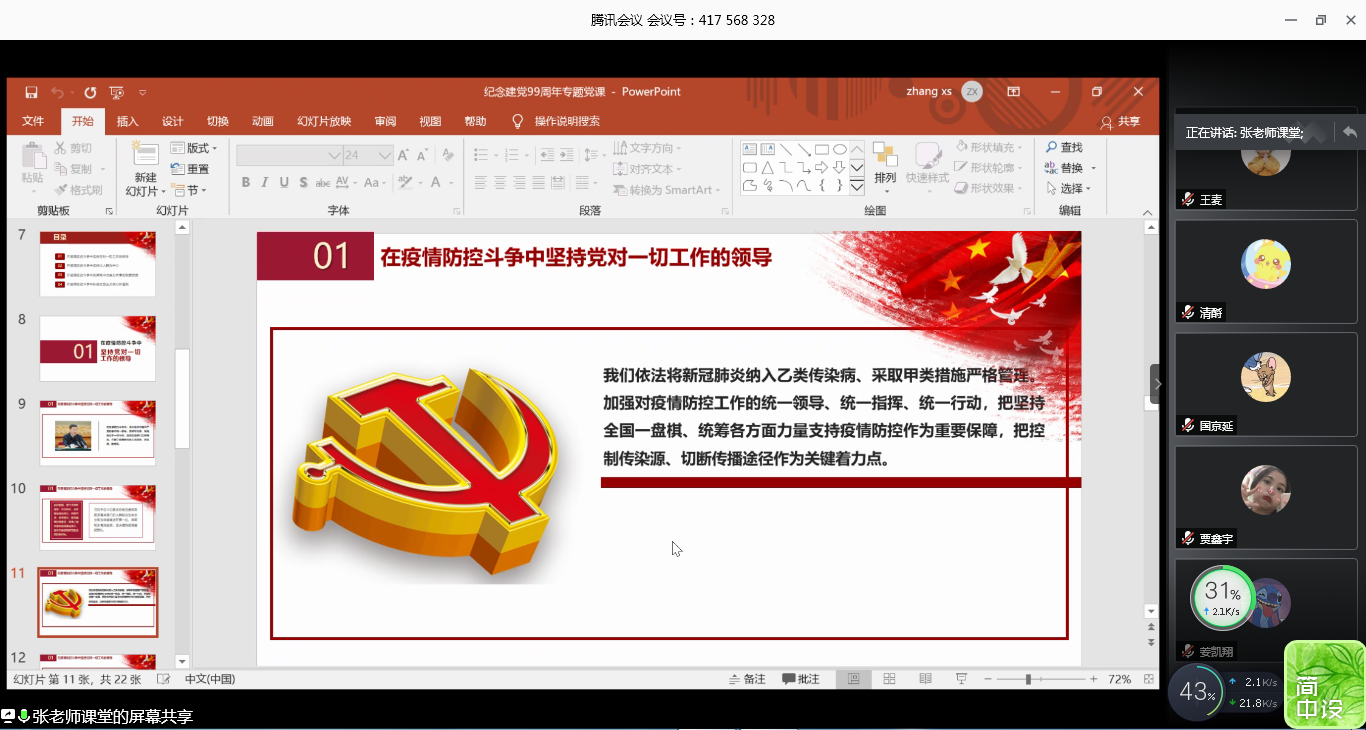Click the zoom in plus button

point(1094,679)
